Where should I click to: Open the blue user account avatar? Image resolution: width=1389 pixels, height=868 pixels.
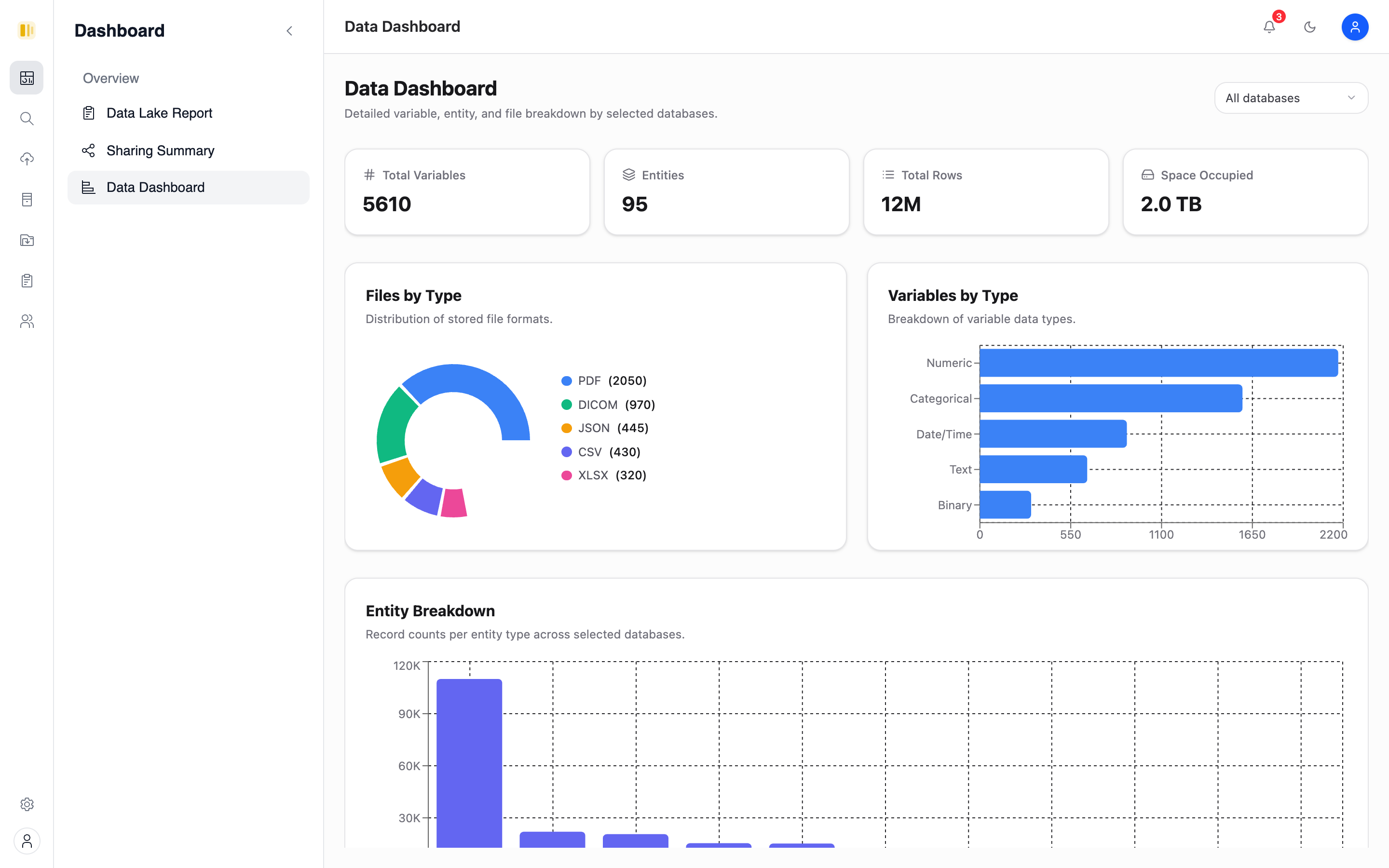pyautogui.click(x=1355, y=27)
